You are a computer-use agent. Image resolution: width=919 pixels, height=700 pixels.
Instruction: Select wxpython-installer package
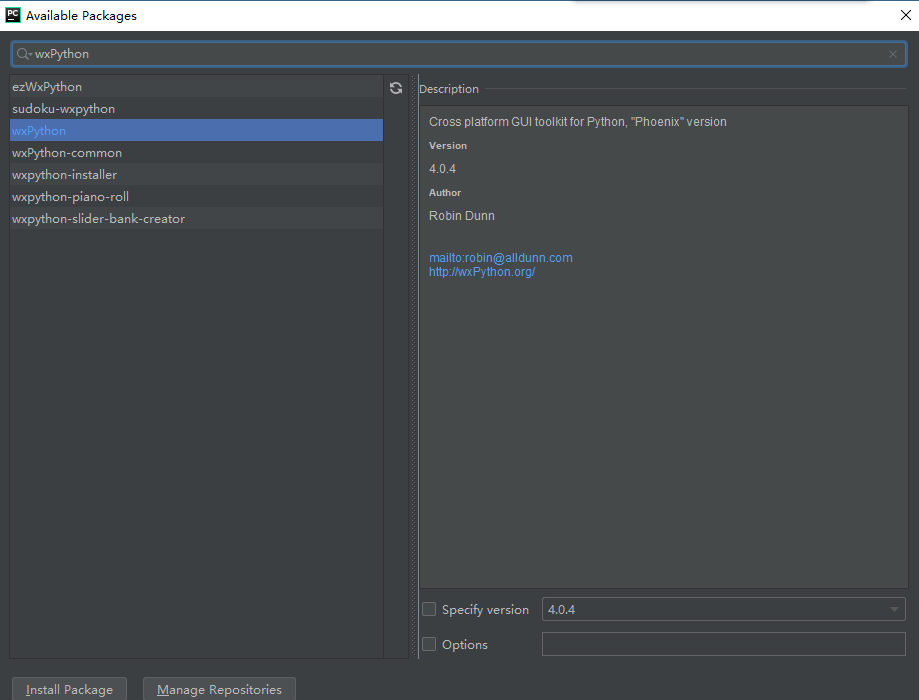[64, 175]
